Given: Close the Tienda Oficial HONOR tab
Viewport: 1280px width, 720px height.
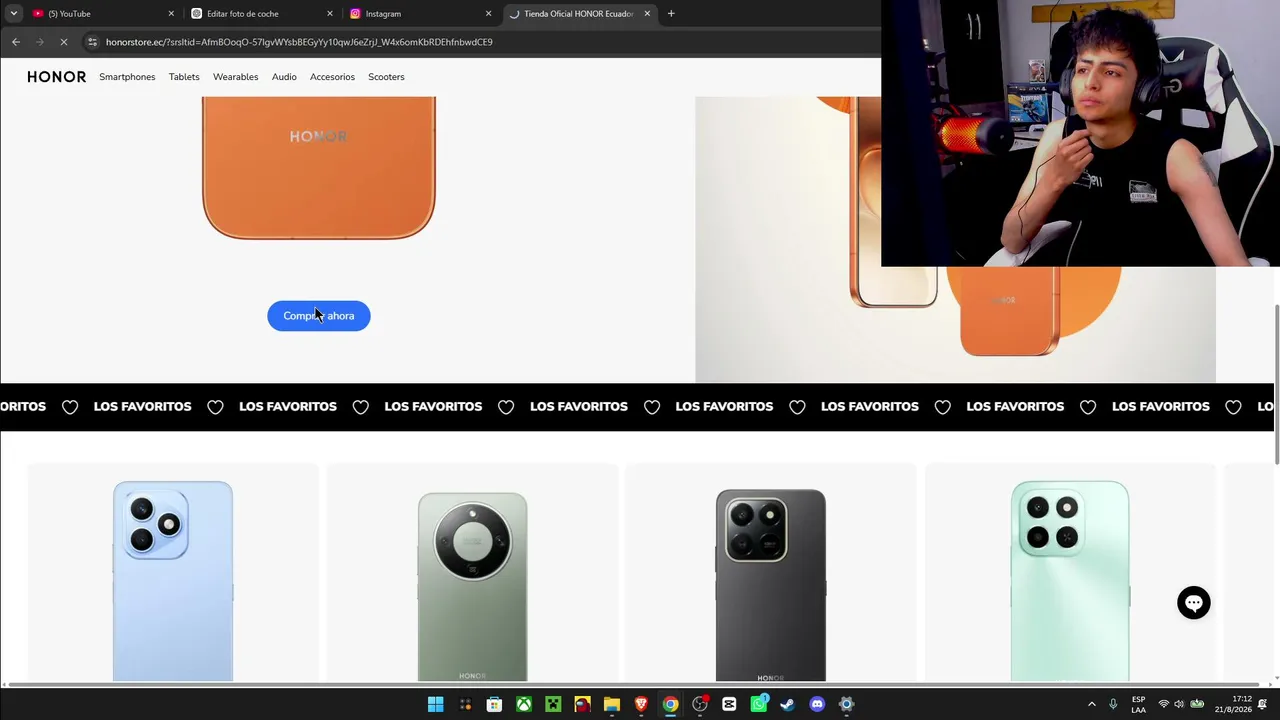Looking at the screenshot, I should click(647, 14).
